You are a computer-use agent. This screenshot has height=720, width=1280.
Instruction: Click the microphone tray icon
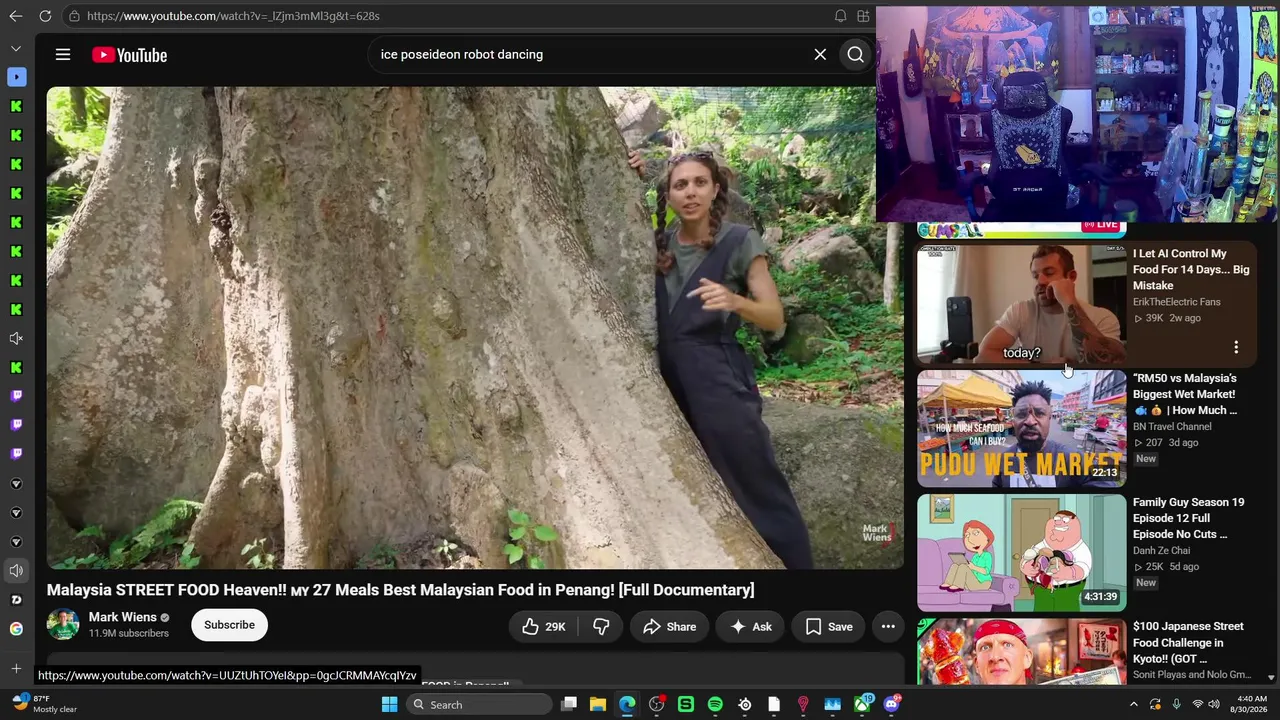point(1177,705)
